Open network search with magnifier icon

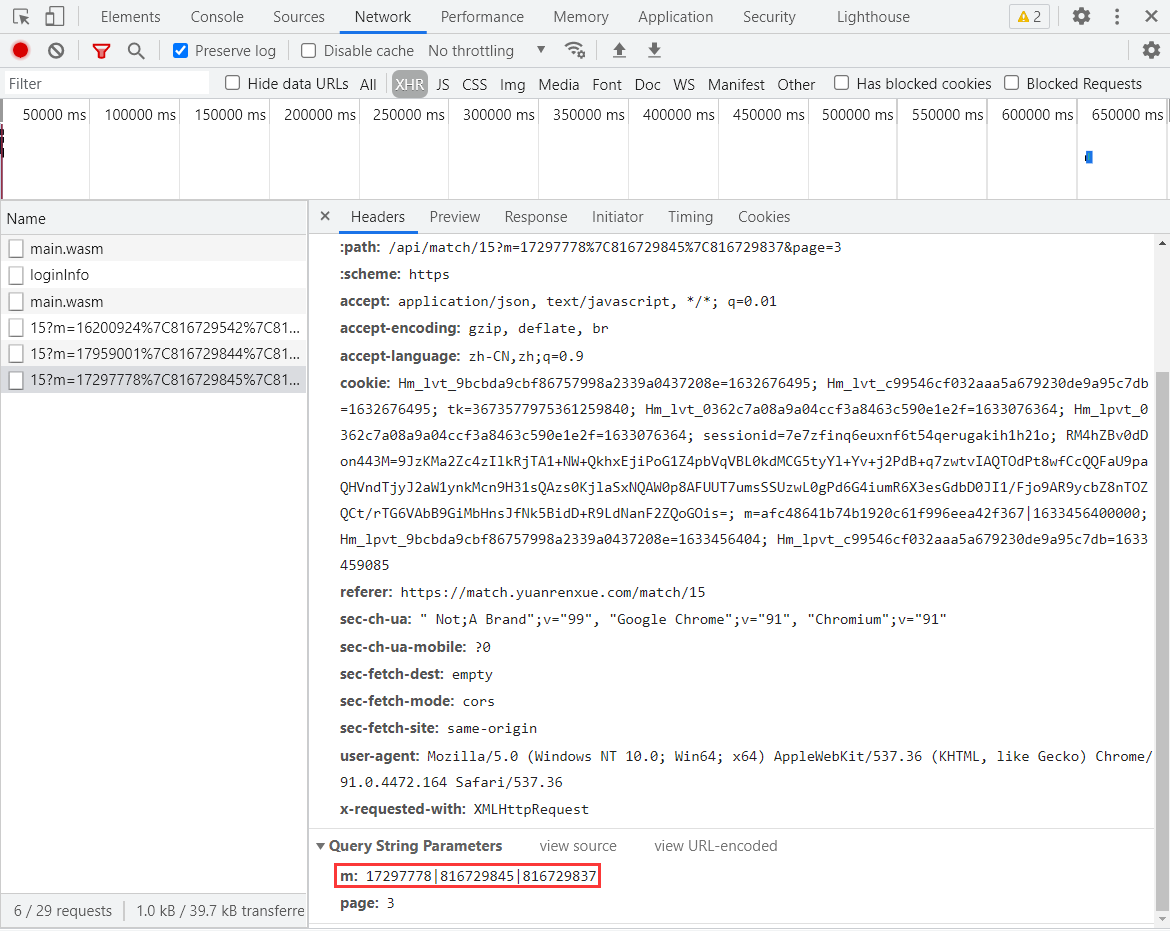click(136, 50)
